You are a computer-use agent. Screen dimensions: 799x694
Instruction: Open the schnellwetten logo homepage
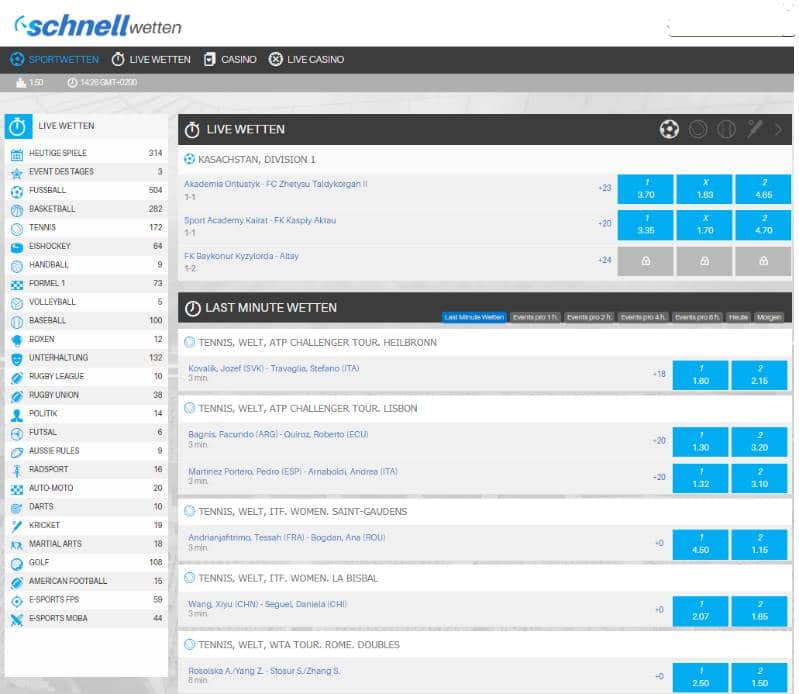98,25
